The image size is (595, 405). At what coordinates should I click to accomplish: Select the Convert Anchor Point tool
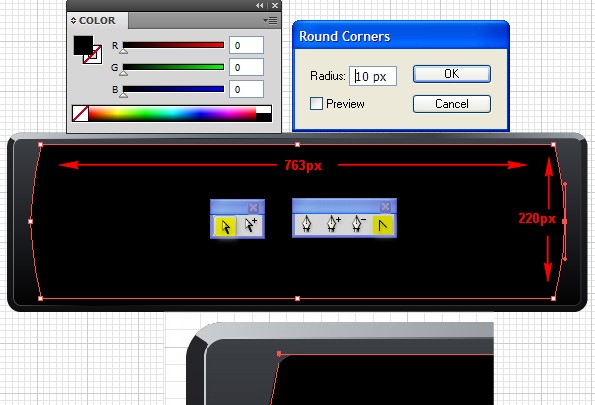(382, 225)
